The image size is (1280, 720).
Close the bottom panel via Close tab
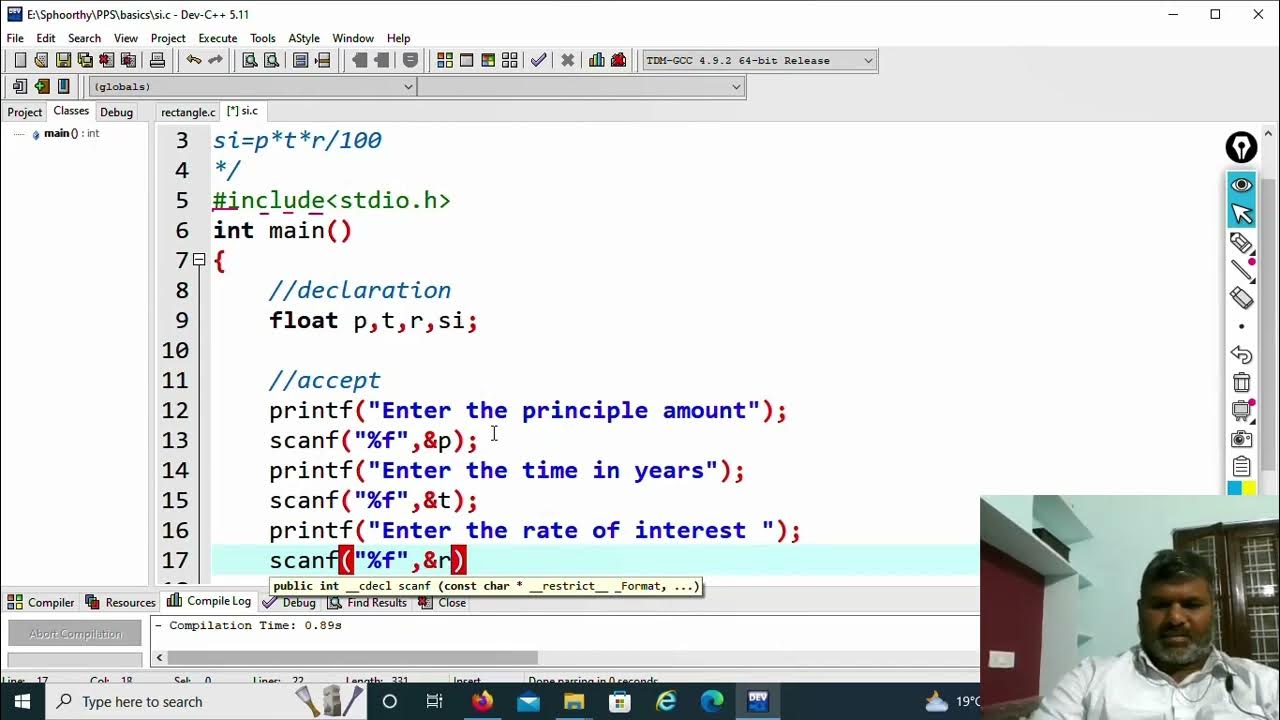point(442,602)
